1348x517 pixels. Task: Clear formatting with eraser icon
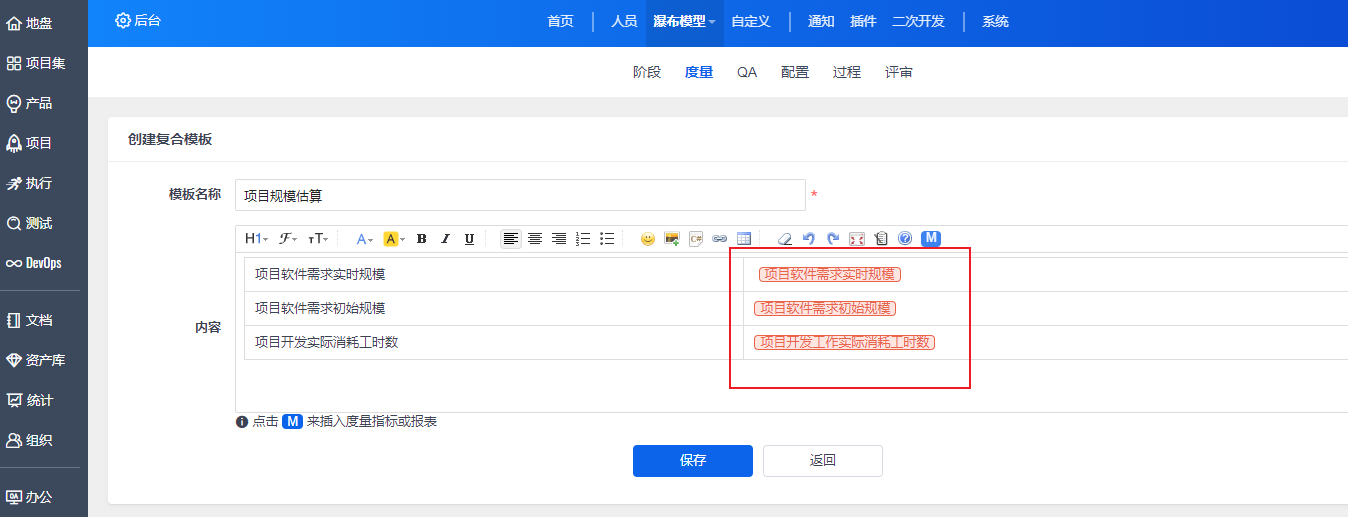coord(785,239)
